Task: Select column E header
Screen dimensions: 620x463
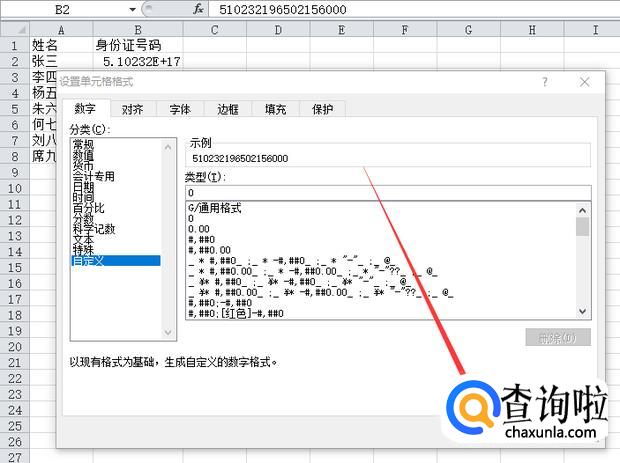Action: (342, 30)
